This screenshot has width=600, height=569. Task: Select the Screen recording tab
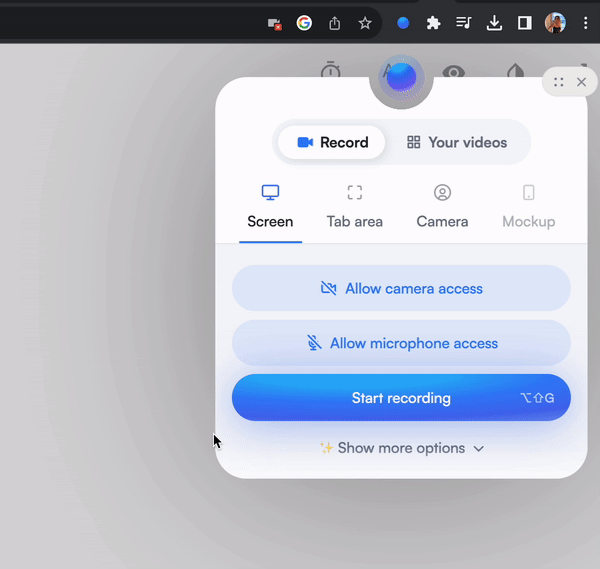point(270,207)
